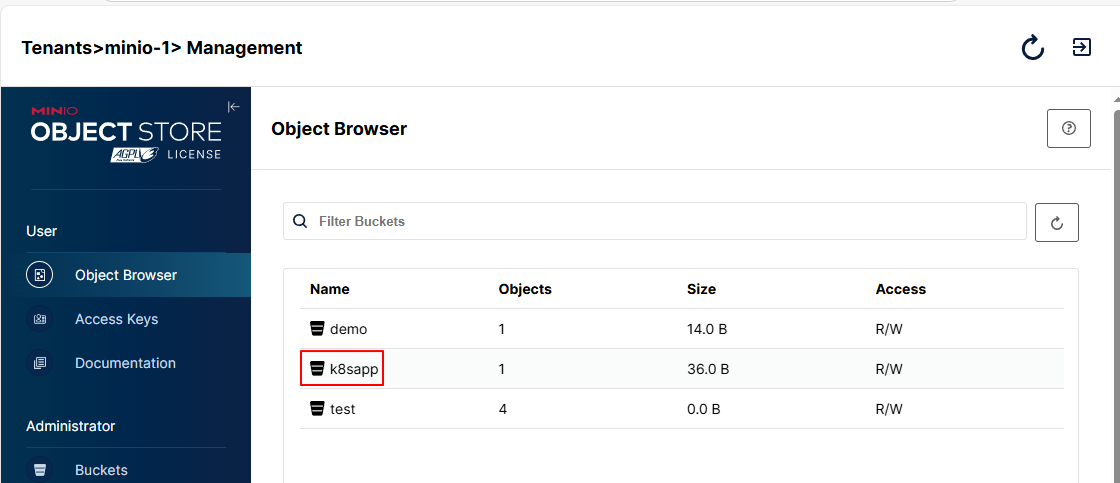Viewport: 1120px width, 483px height.
Task: Refresh bucket list next to filter box
Action: [1057, 222]
